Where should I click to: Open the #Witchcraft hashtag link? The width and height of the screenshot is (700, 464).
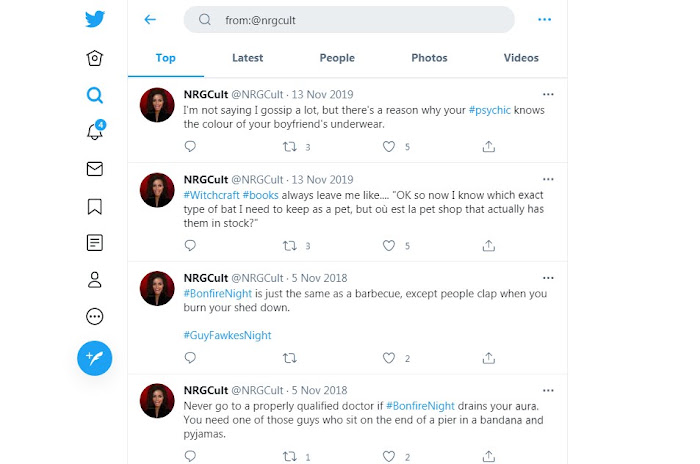pyautogui.click(x=212, y=195)
